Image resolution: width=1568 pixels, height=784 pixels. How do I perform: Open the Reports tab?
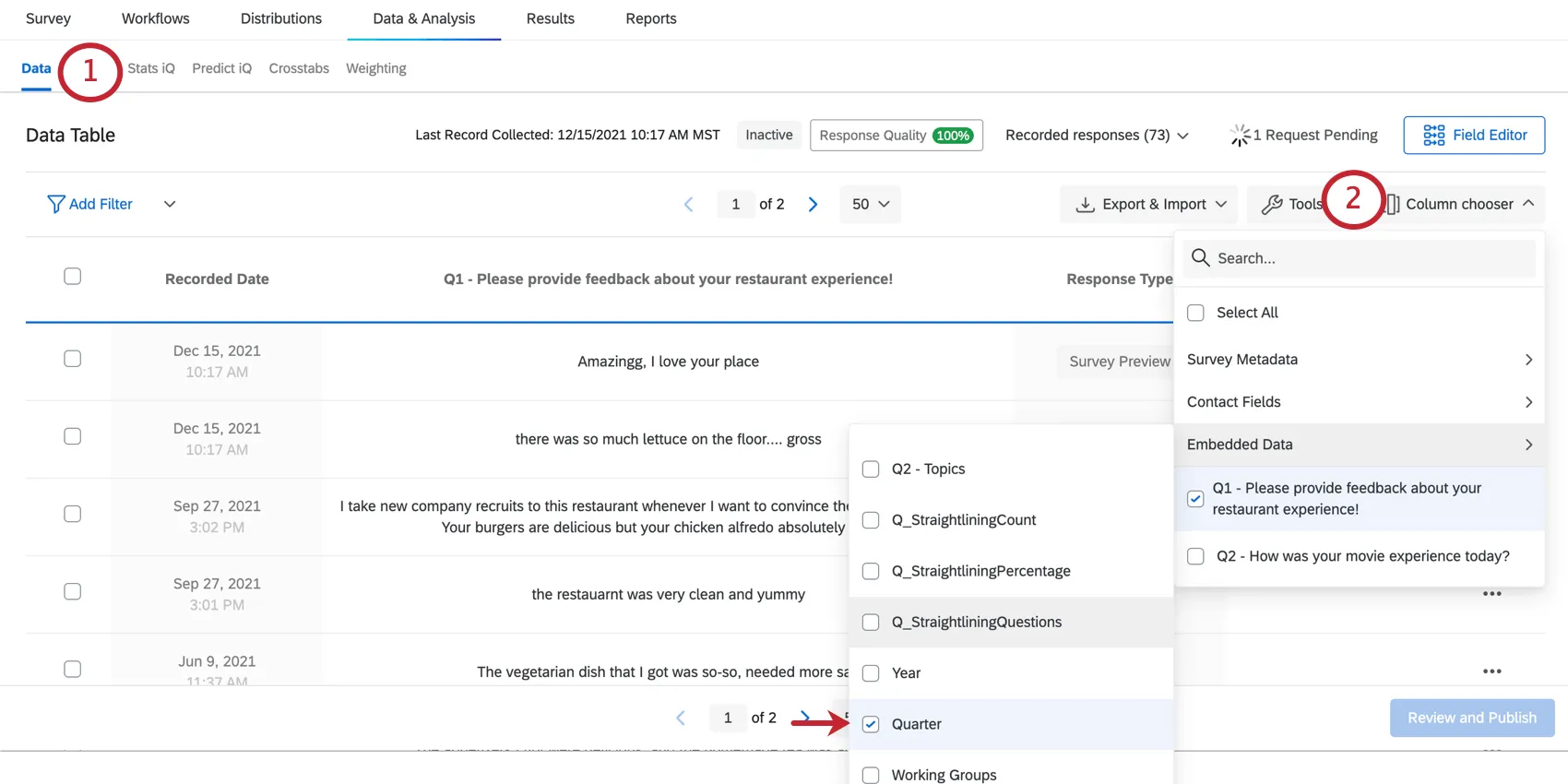(651, 18)
